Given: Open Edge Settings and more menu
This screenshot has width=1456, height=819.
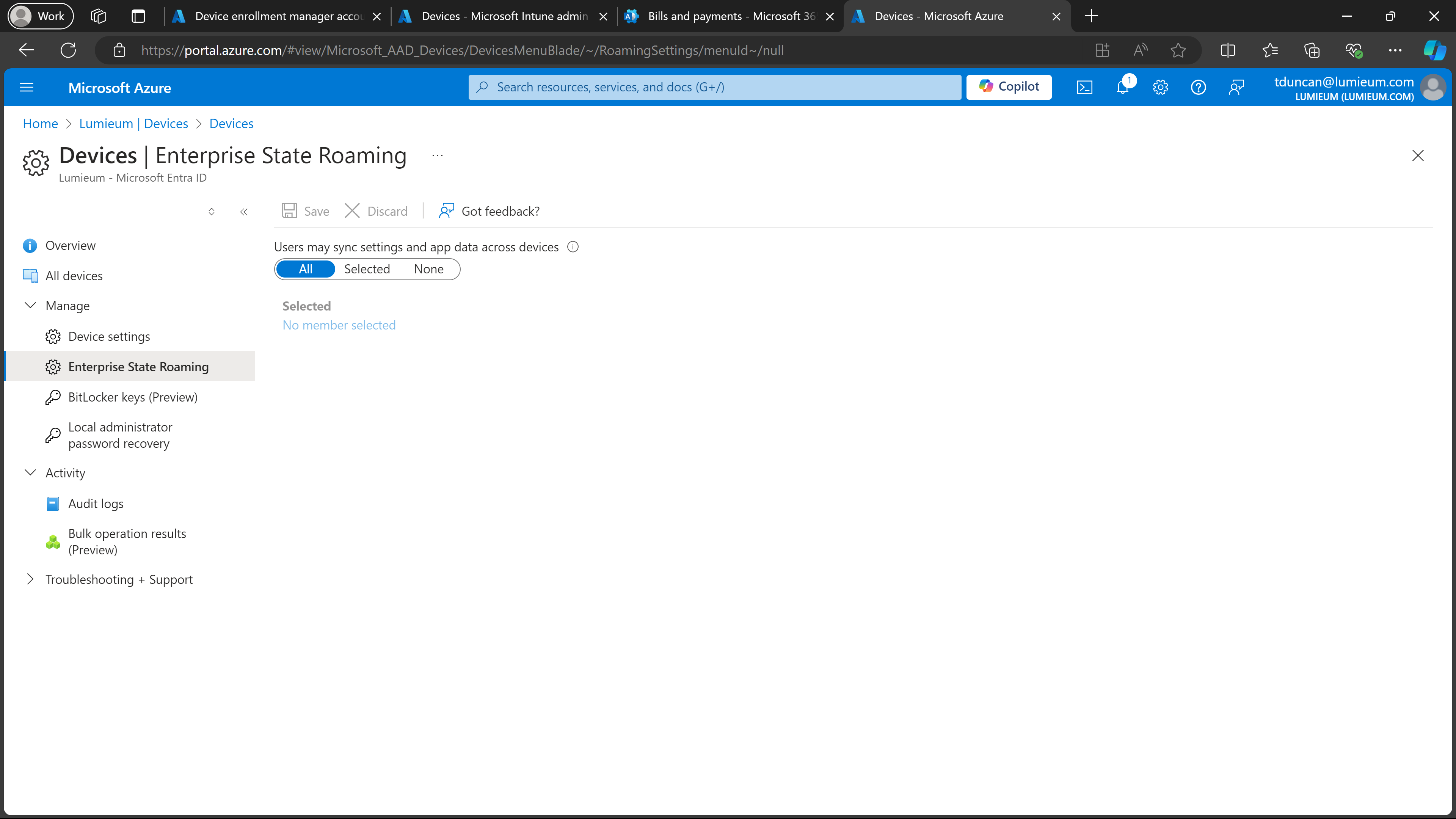Looking at the screenshot, I should click(1395, 50).
